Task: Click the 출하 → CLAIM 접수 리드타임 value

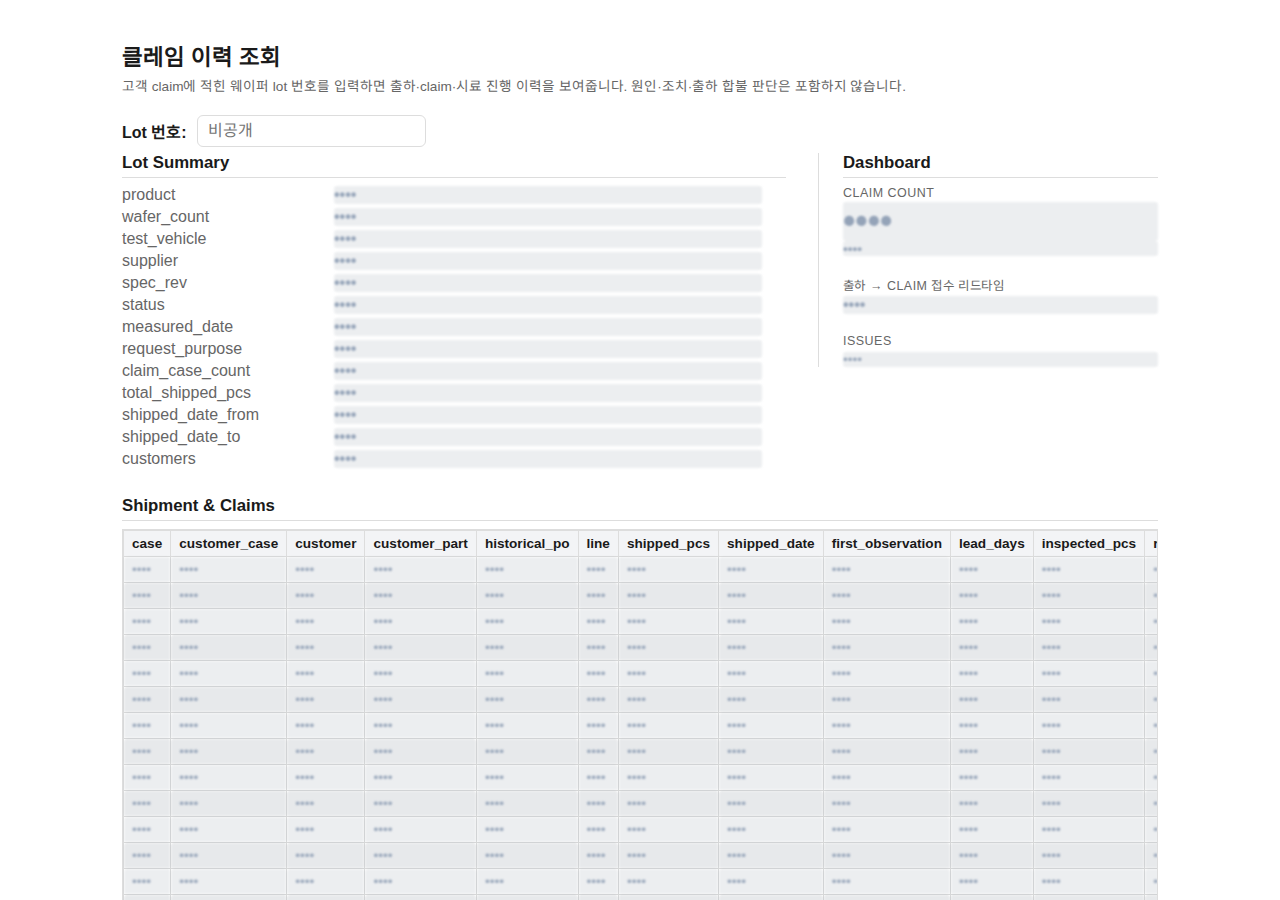Action: (1000, 305)
